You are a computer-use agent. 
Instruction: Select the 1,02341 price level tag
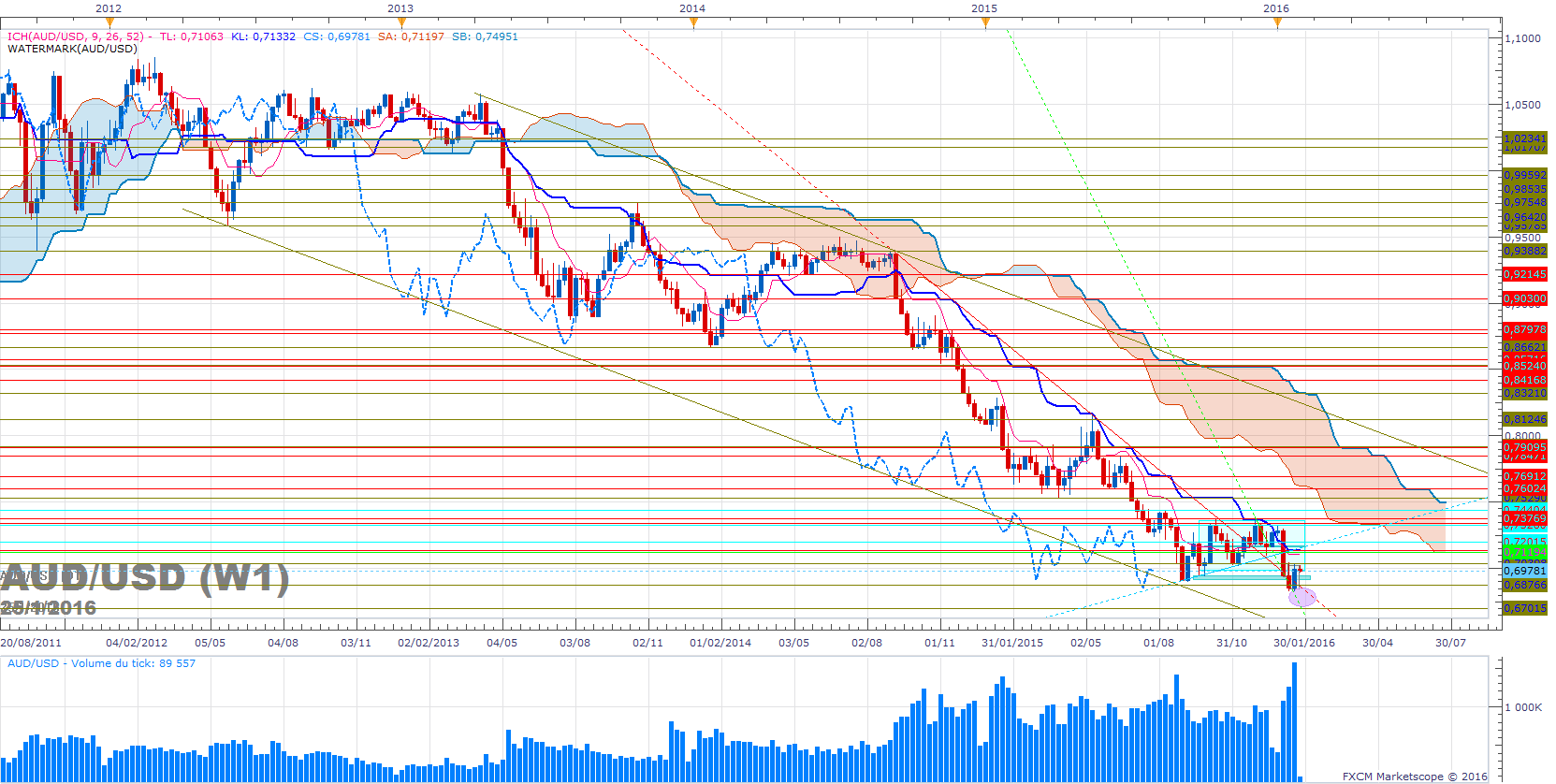pos(1525,138)
